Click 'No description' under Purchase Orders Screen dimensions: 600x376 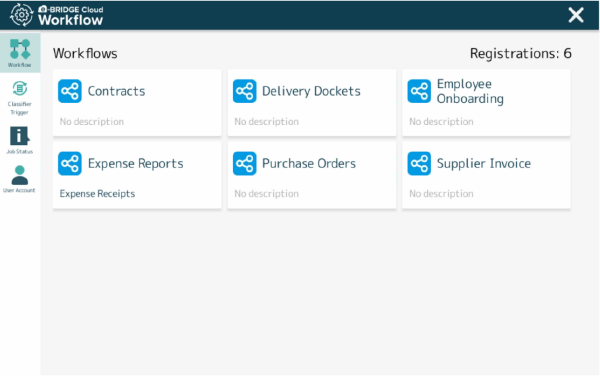tap(266, 194)
